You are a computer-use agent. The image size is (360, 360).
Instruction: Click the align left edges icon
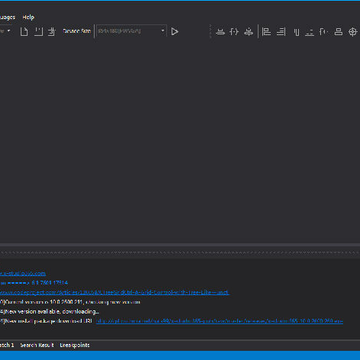[x=266, y=32]
